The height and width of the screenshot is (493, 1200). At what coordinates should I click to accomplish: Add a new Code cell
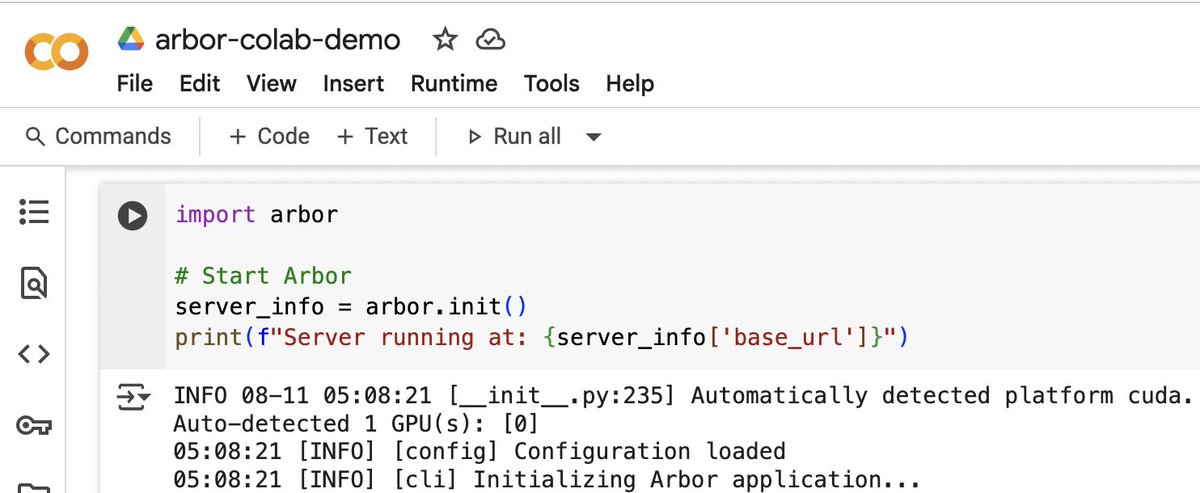(x=269, y=136)
